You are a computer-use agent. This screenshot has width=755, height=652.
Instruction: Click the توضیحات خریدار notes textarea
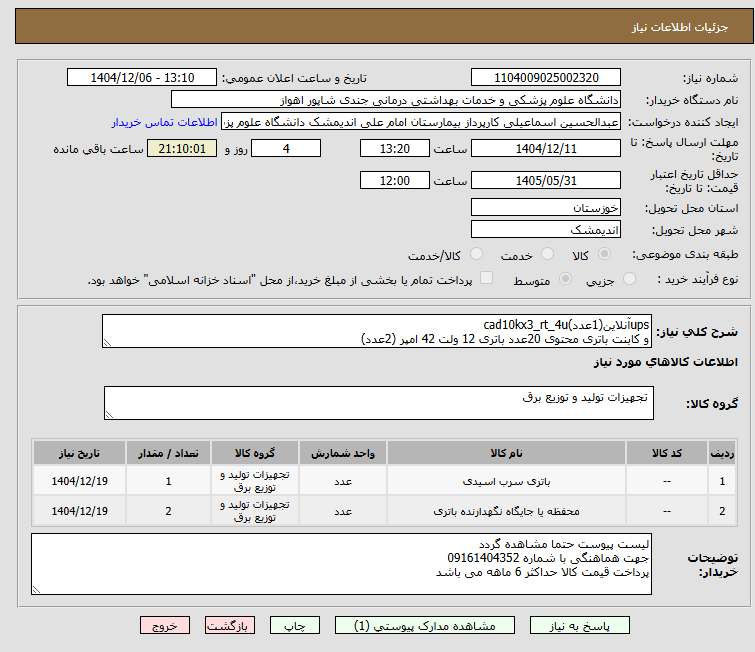pyautogui.click(x=341, y=564)
